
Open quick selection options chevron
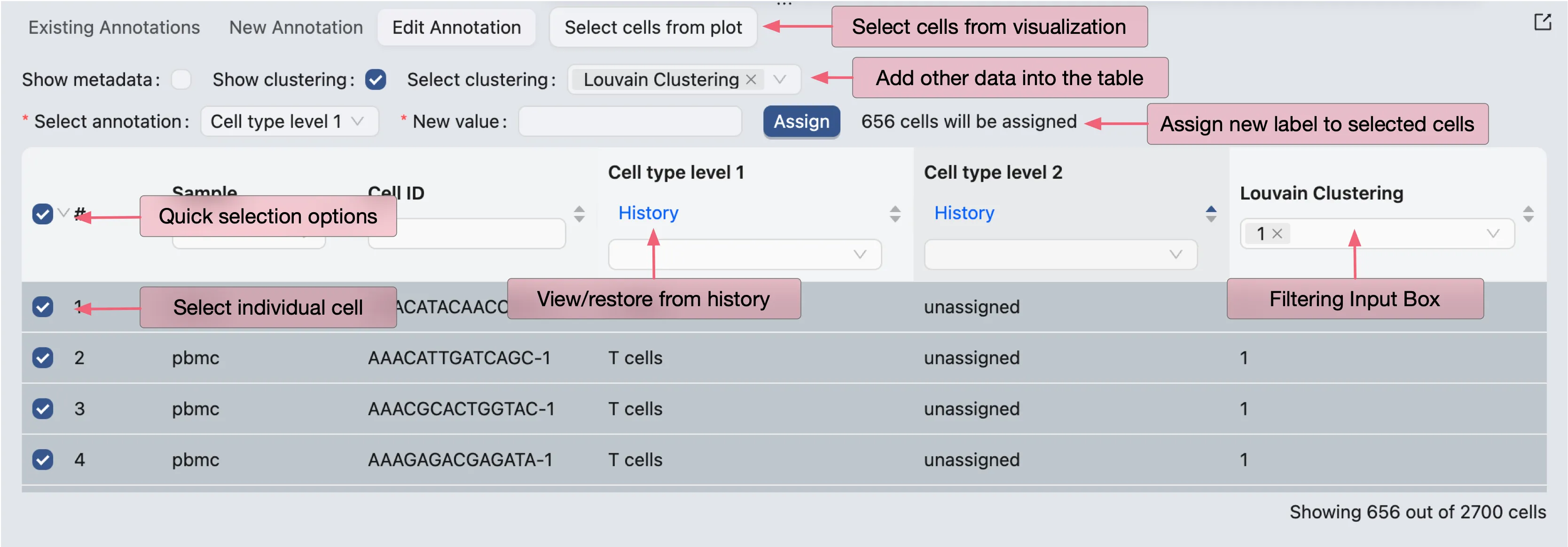coord(63,213)
